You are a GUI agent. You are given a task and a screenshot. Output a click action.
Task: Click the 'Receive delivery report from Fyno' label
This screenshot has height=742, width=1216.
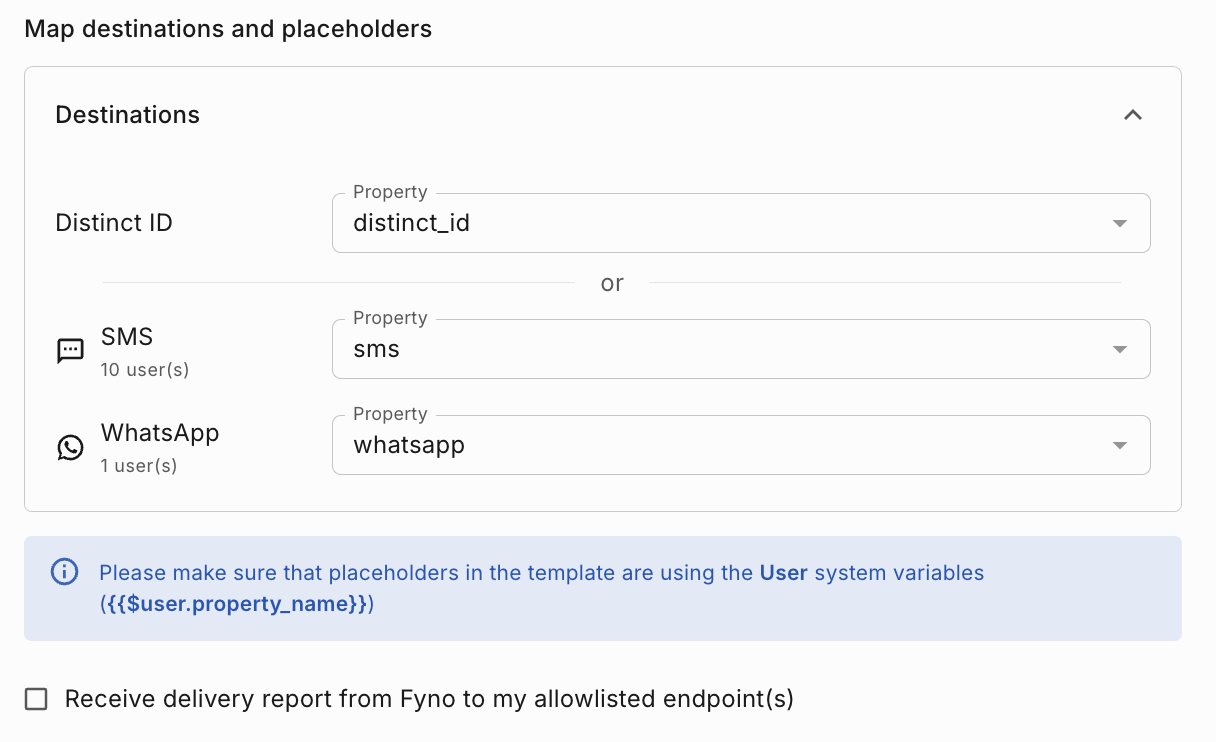tap(429, 699)
